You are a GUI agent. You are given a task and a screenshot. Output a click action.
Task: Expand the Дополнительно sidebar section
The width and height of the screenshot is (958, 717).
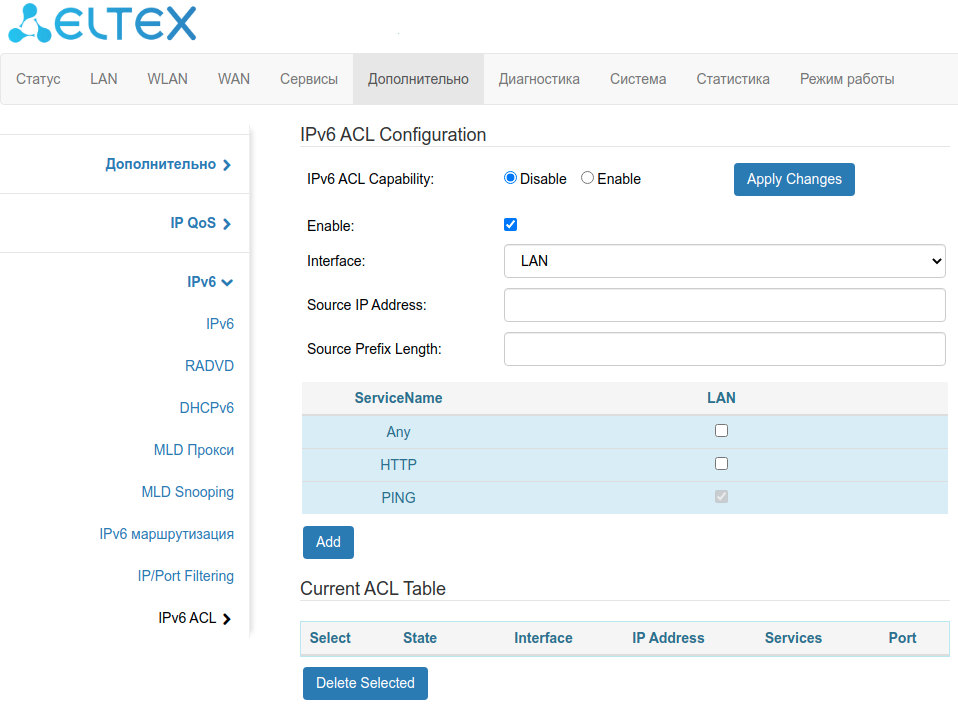coord(168,164)
